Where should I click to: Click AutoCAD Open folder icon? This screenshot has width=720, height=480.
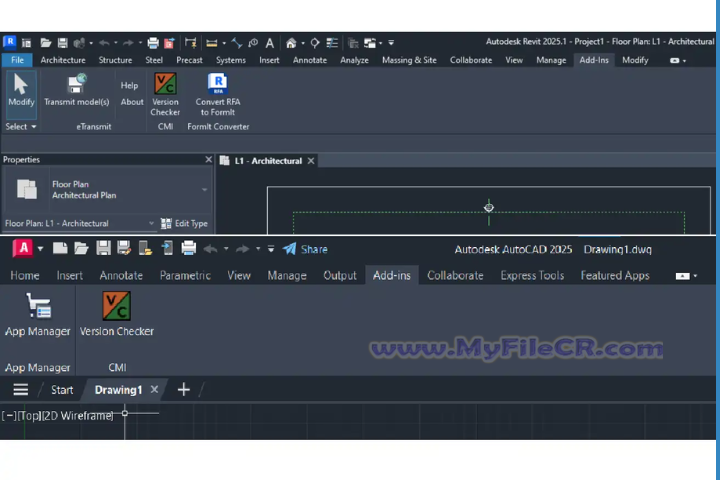coord(81,248)
